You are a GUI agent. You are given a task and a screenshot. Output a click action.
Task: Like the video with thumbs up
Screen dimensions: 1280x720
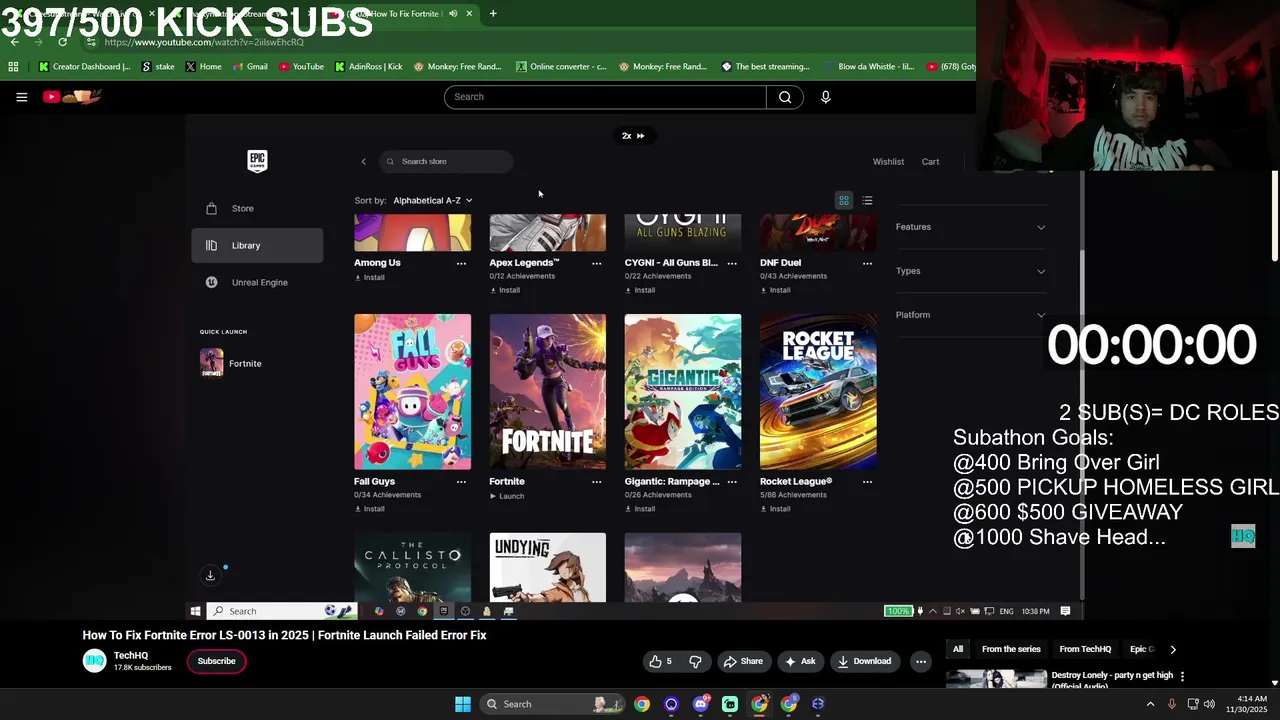(660, 661)
